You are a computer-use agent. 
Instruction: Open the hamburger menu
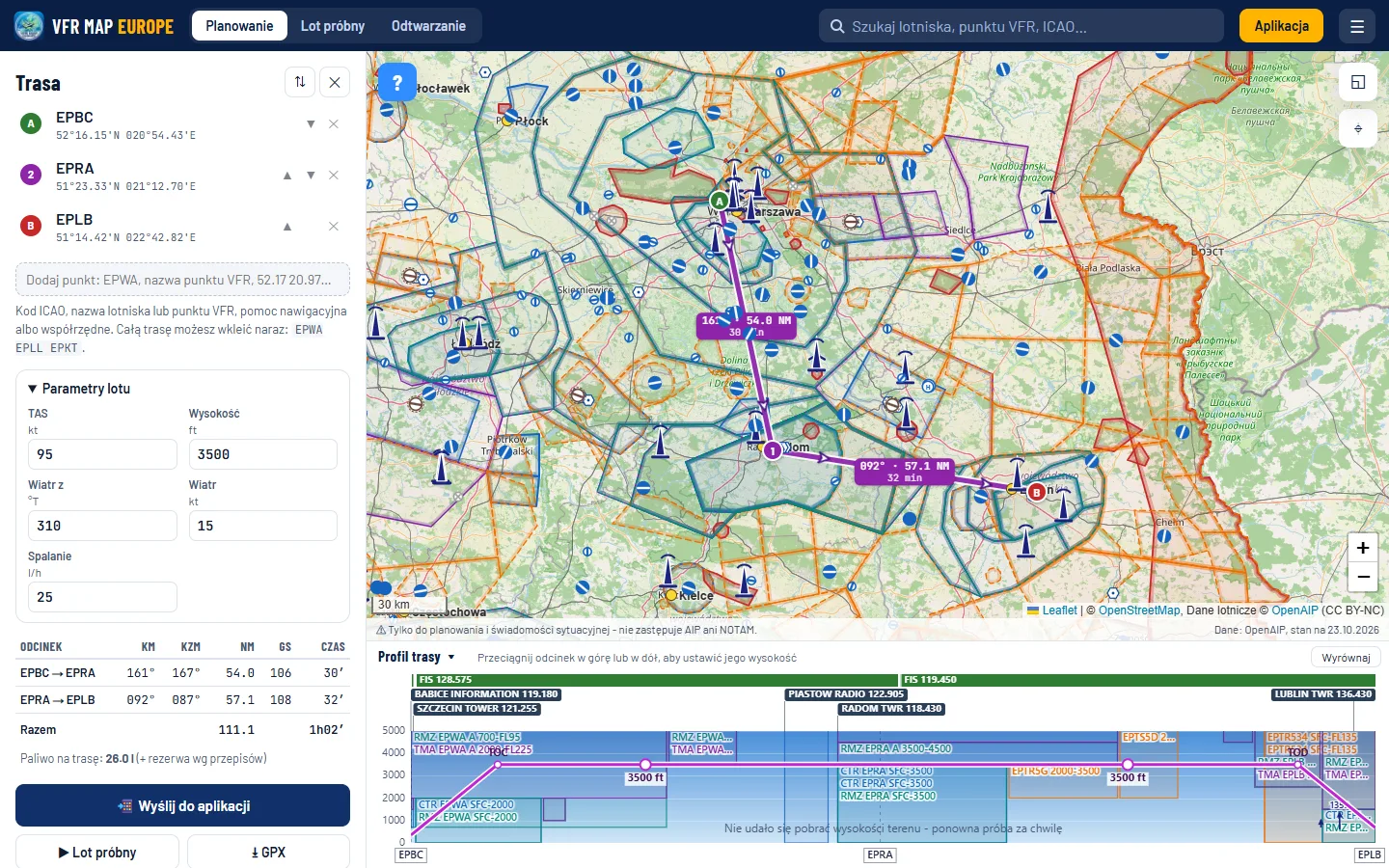(x=1357, y=26)
